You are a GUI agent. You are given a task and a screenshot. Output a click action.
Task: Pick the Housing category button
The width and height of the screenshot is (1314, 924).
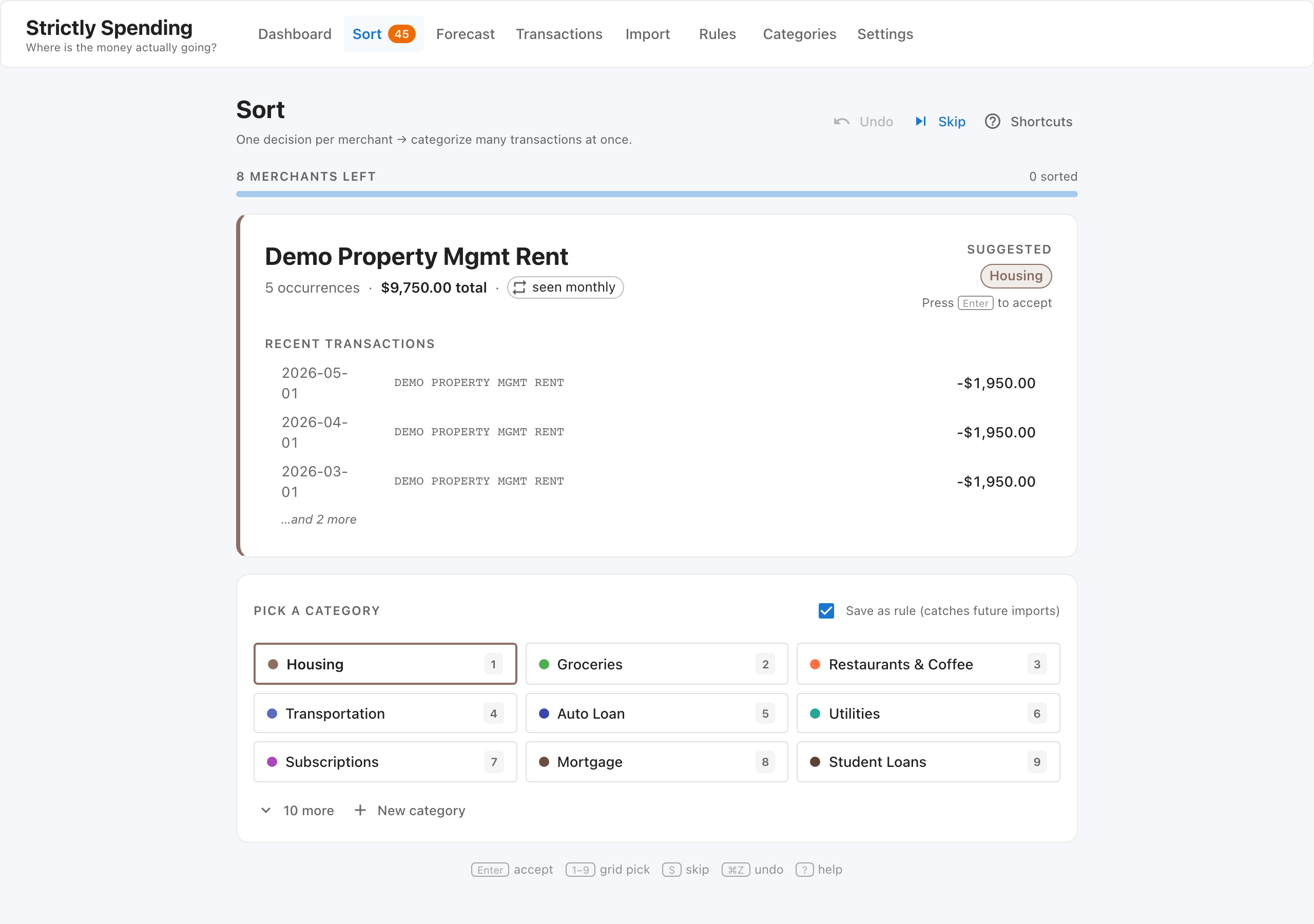pyautogui.click(x=385, y=664)
